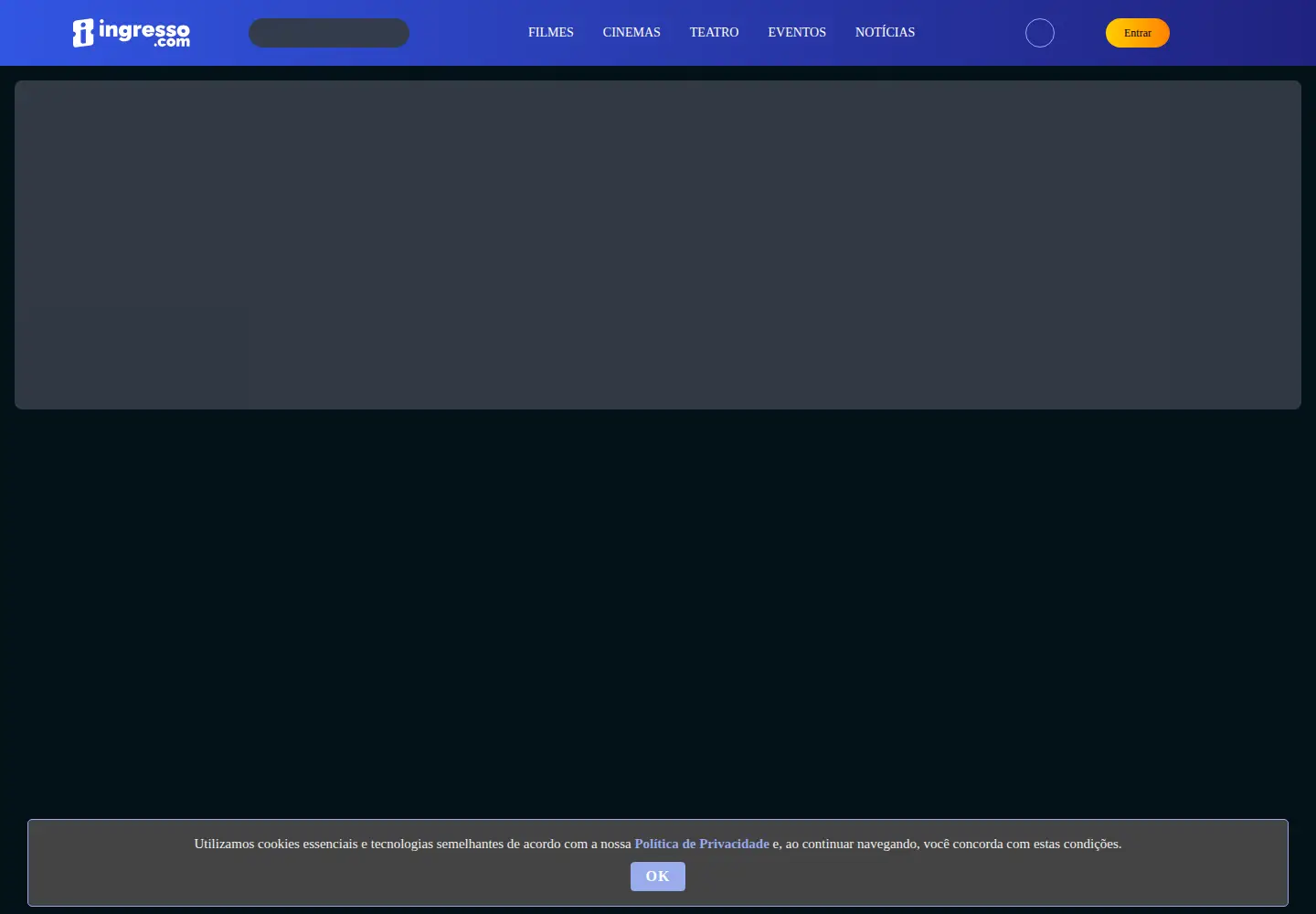Screen dimensions: 1316x914
Task: Click the Entrar login button
Action: pos(1138,33)
